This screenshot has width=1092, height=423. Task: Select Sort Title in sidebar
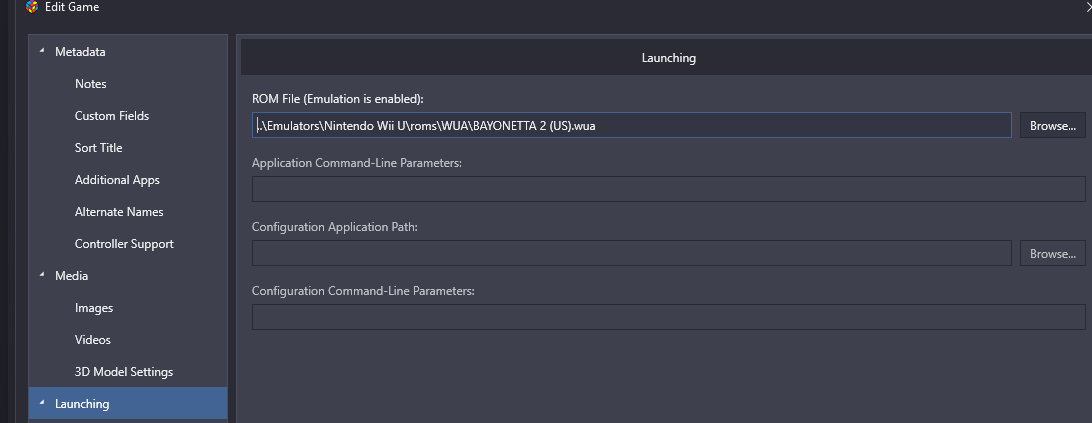pos(98,148)
